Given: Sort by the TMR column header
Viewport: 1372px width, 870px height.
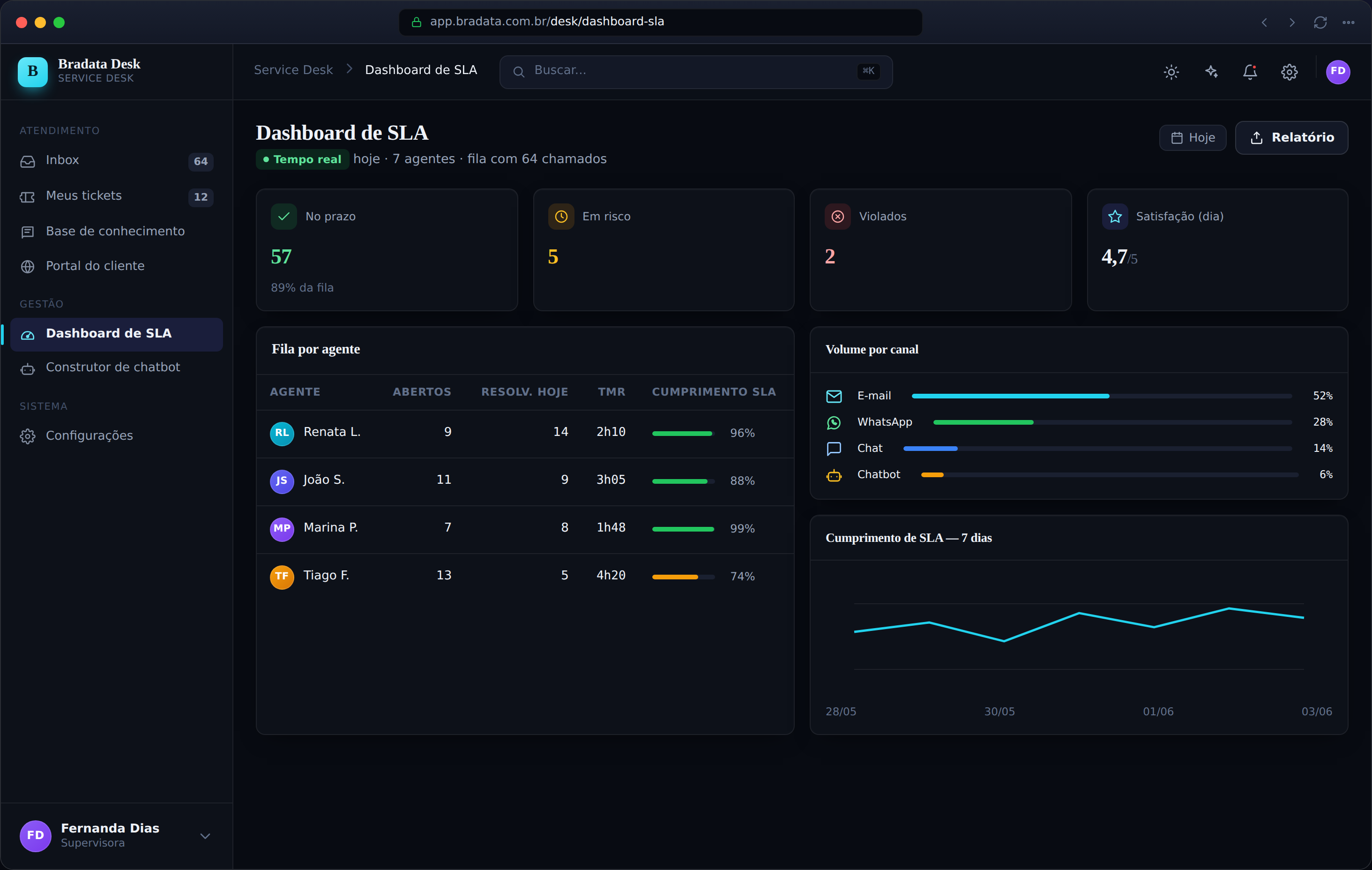Looking at the screenshot, I should pyautogui.click(x=611, y=392).
